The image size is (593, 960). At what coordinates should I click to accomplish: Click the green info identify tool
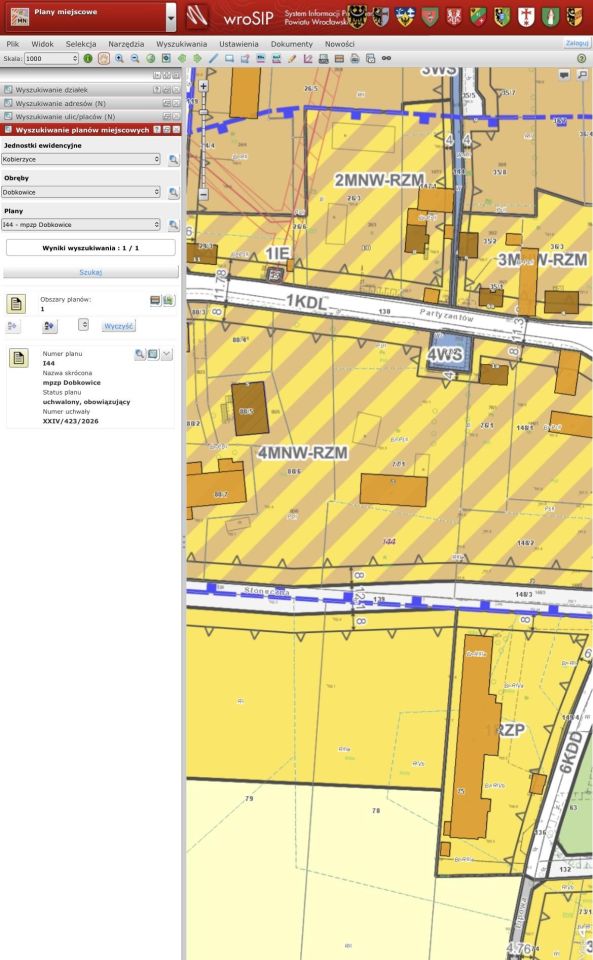[88, 59]
